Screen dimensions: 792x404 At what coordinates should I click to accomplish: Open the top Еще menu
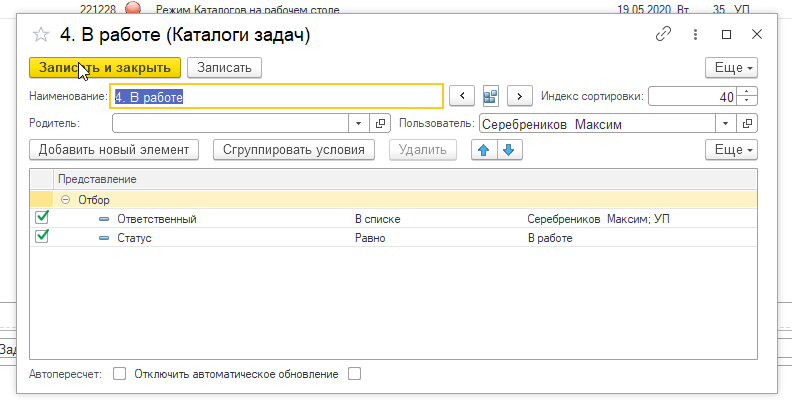coord(731,67)
